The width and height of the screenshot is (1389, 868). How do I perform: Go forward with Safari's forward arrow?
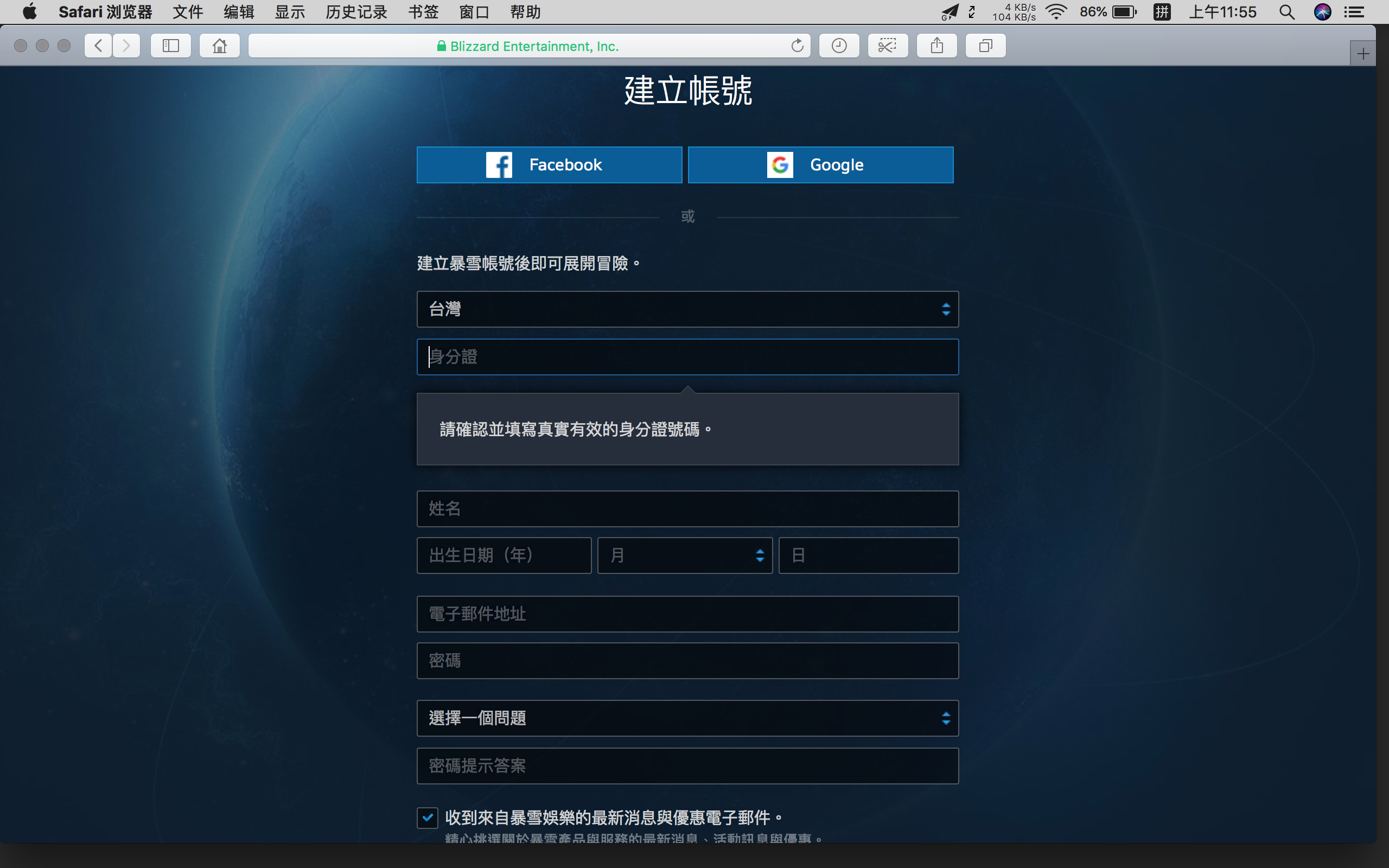tap(126, 46)
